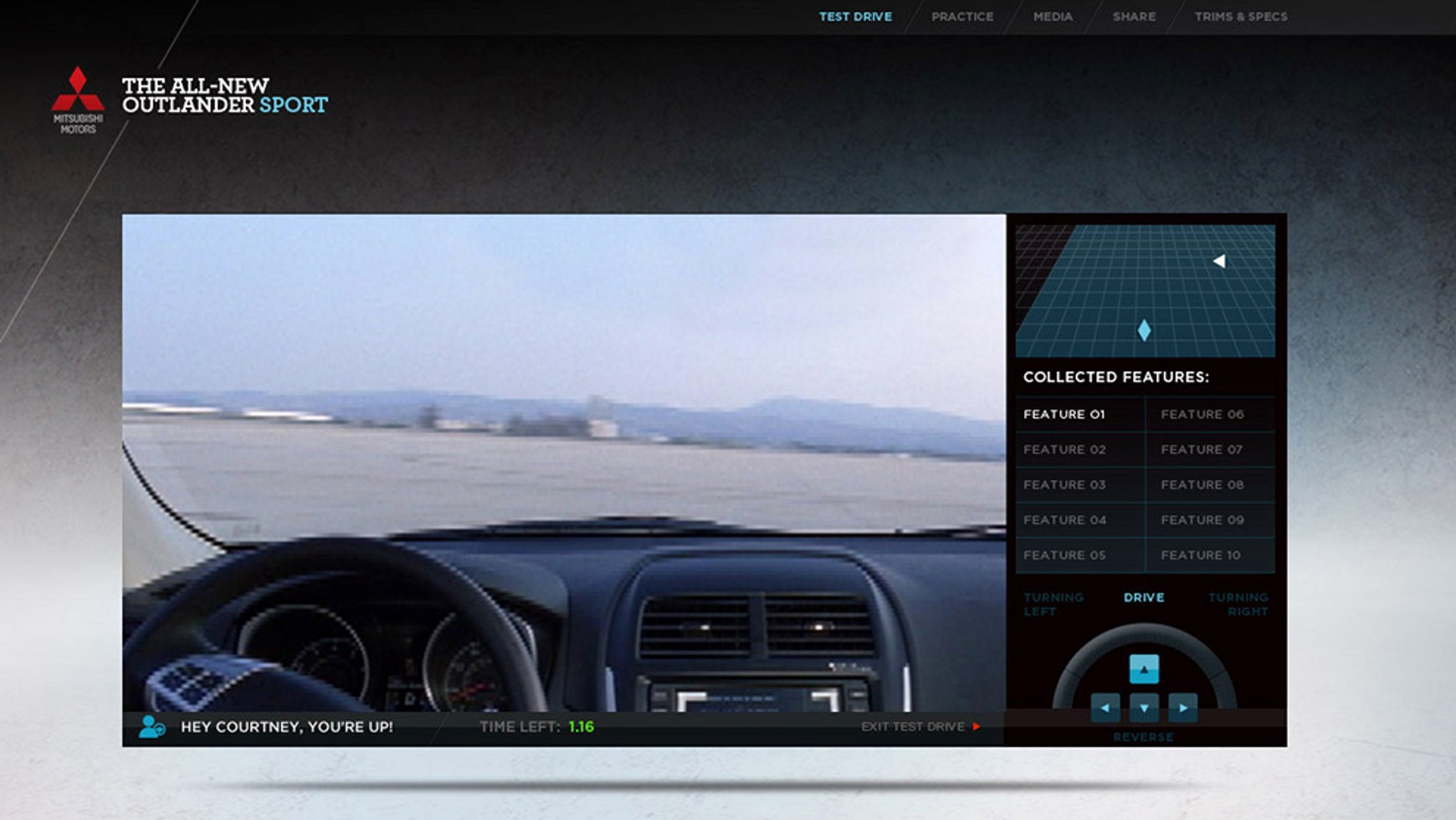Click the Mitsubishi Motors logo
The width and height of the screenshot is (1456, 820).
77,100
